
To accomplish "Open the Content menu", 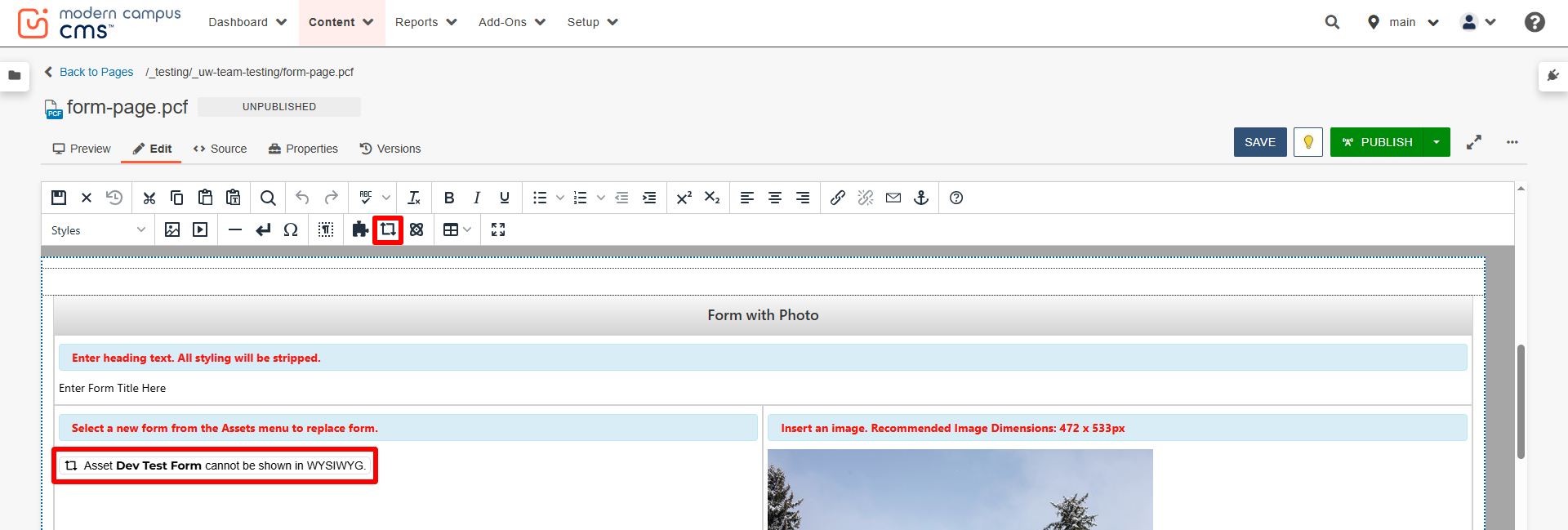I will coord(341,22).
